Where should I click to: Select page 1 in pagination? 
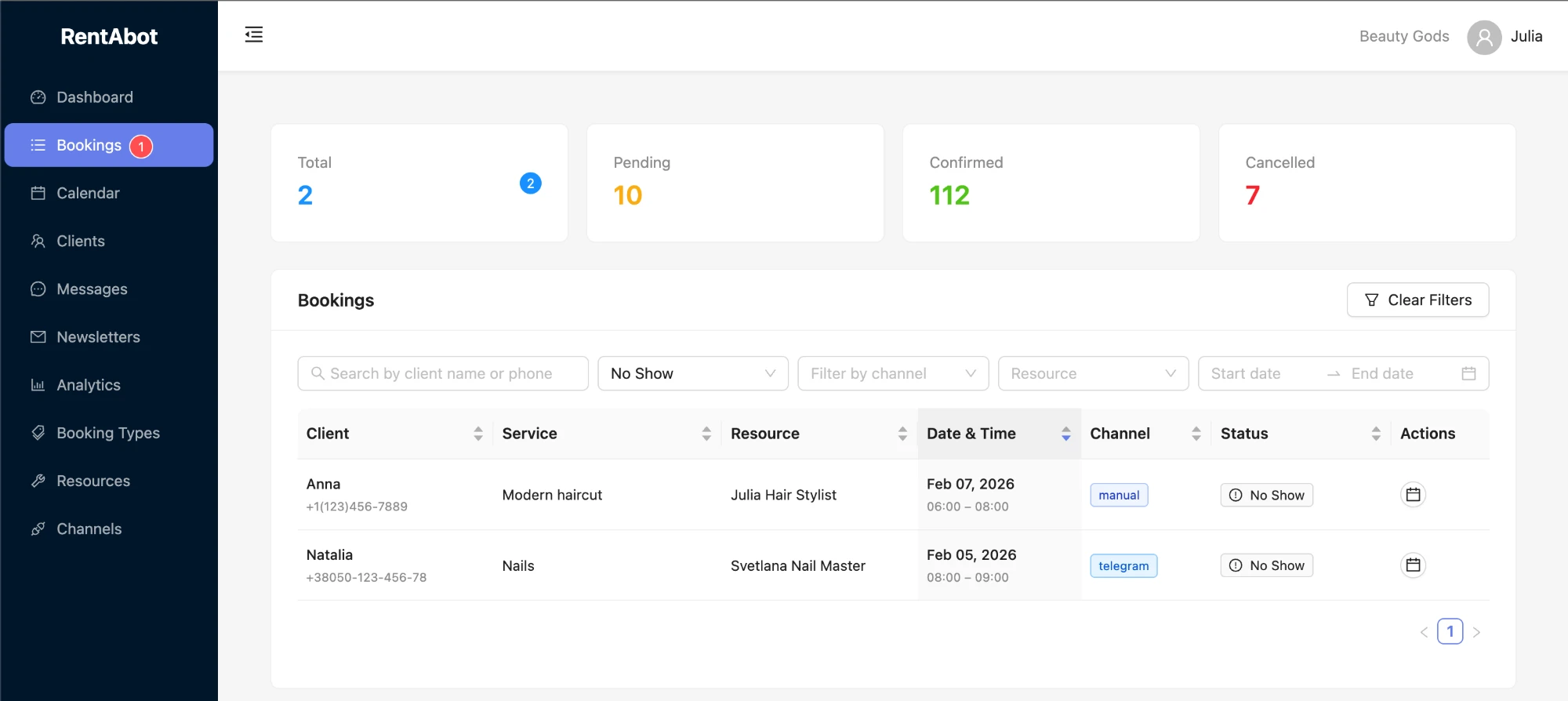[x=1450, y=631]
